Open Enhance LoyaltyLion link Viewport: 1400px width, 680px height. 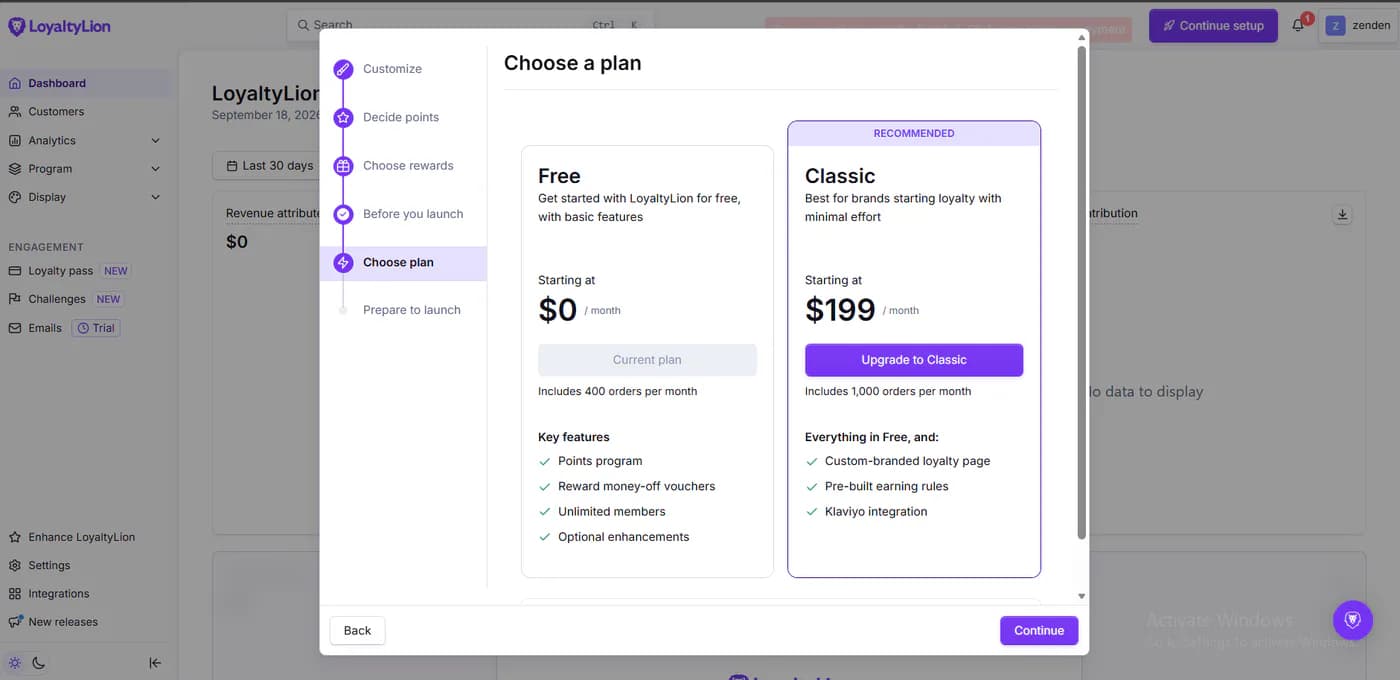coord(82,537)
